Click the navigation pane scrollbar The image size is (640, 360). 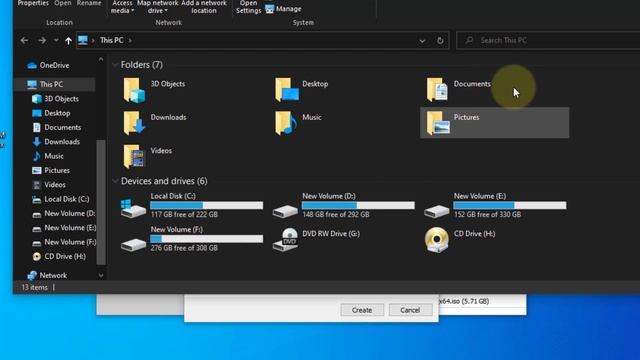pyautogui.click(x=100, y=202)
